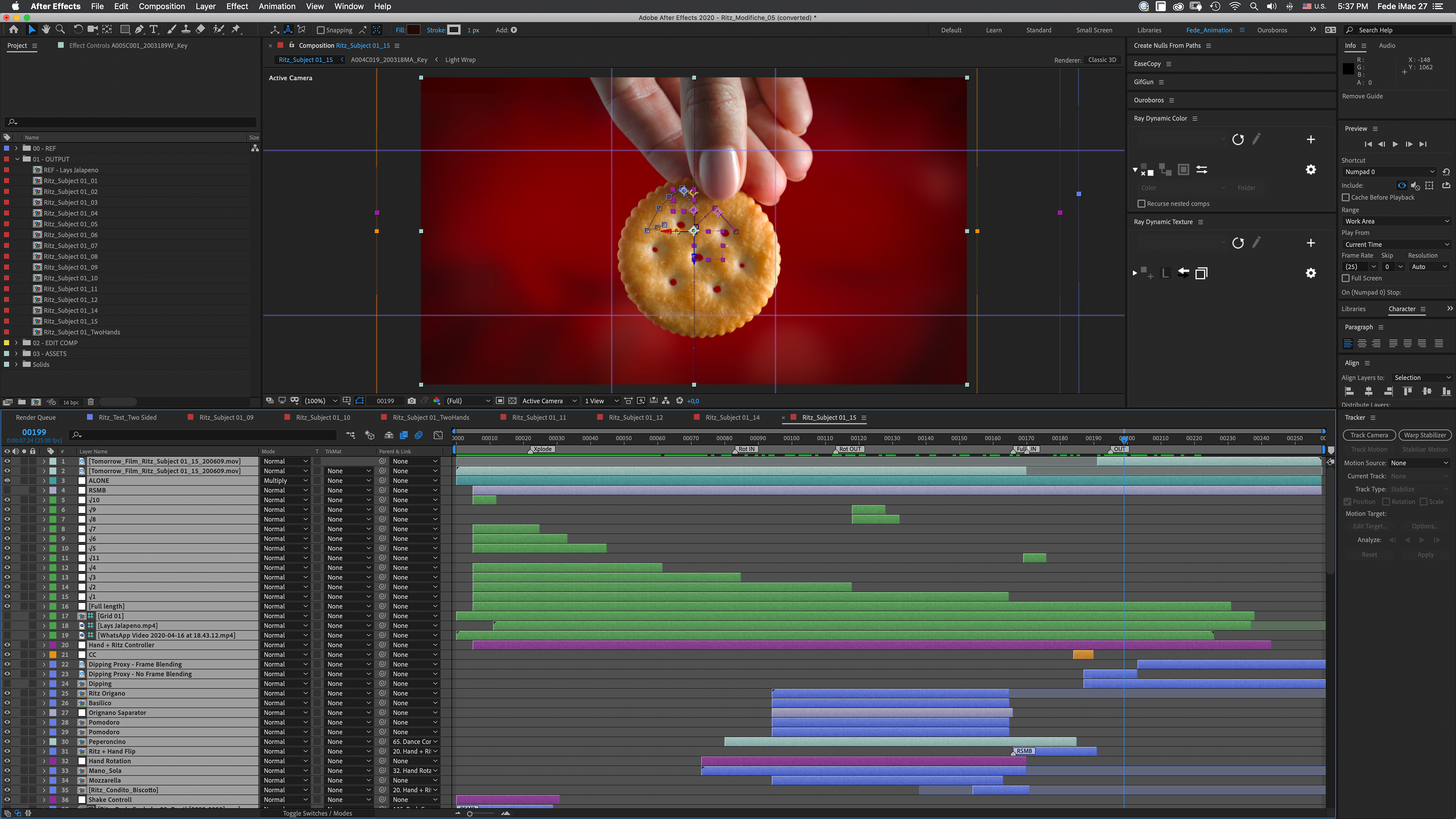This screenshot has height=819, width=1456.
Task: Select the Brush tool
Action: 171,30
